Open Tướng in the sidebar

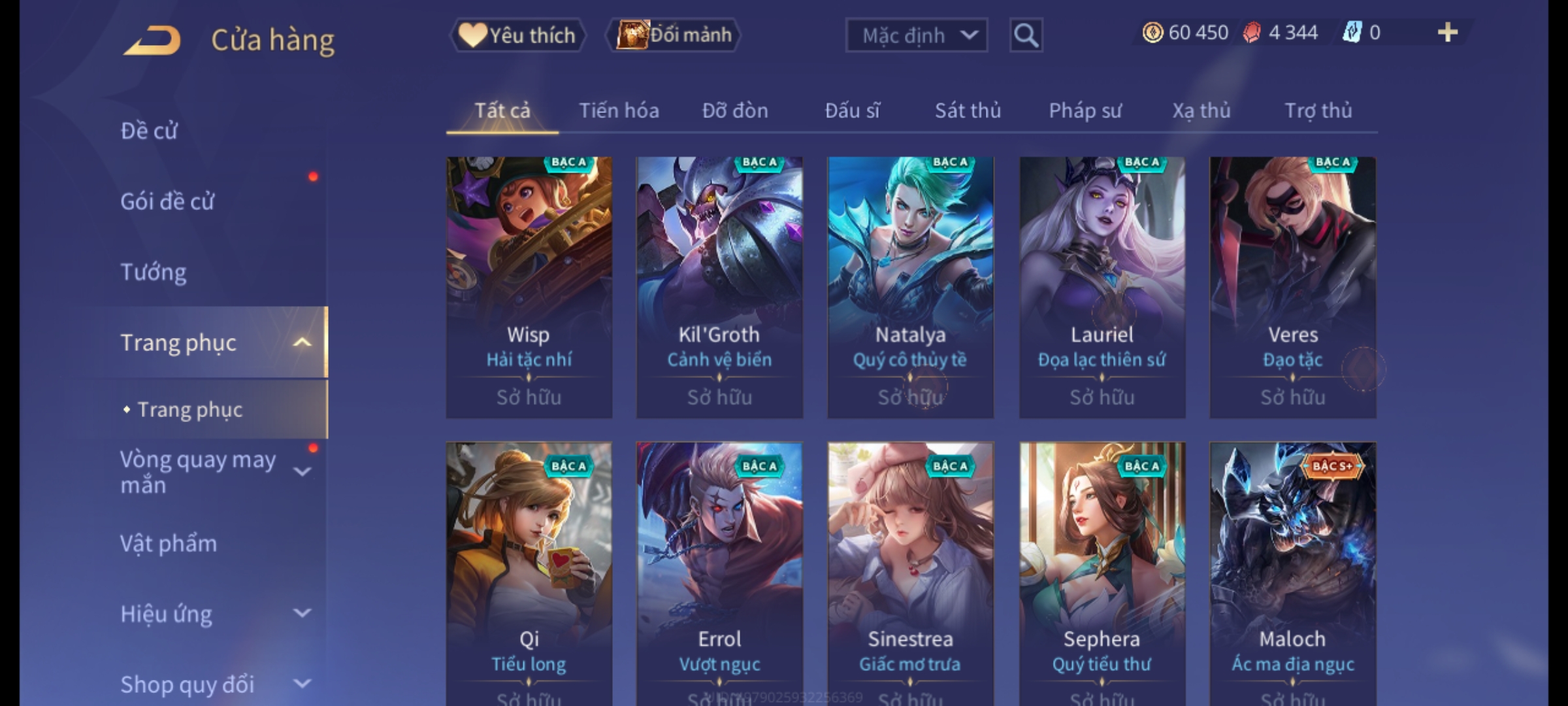(x=154, y=272)
